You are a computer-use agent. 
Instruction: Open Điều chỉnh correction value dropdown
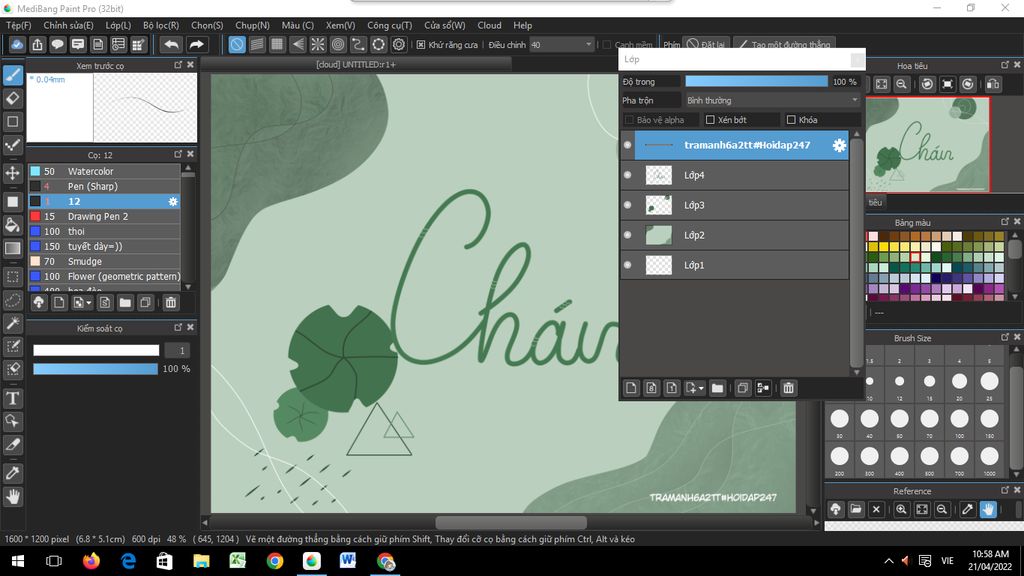click(561, 44)
